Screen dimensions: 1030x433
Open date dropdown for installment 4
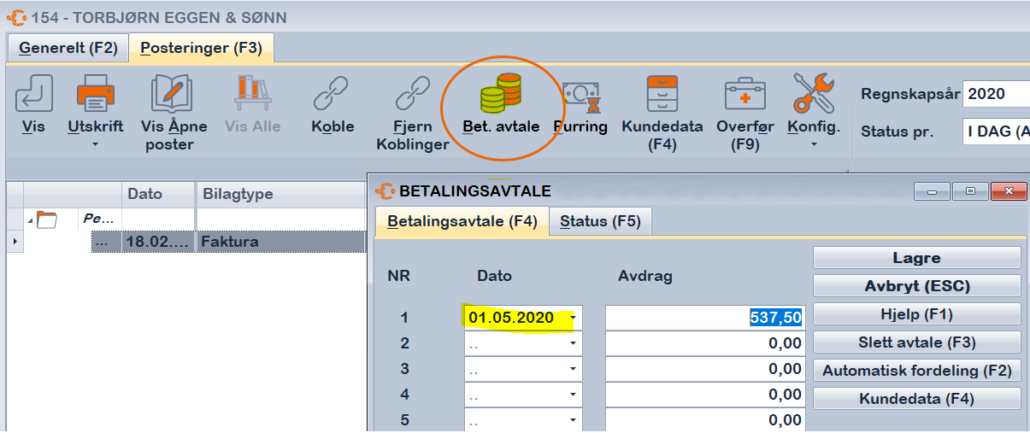pos(573,395)
